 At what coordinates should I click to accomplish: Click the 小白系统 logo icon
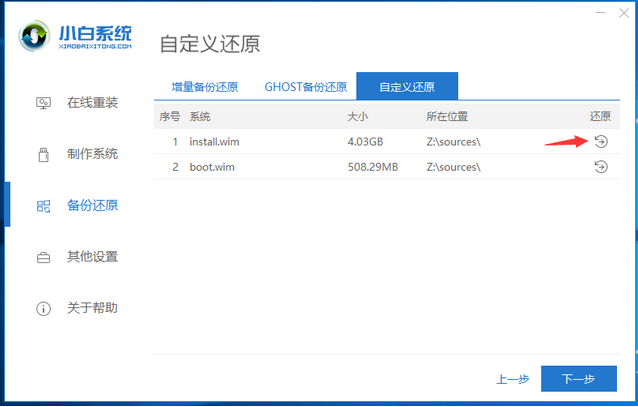[36, 36]
